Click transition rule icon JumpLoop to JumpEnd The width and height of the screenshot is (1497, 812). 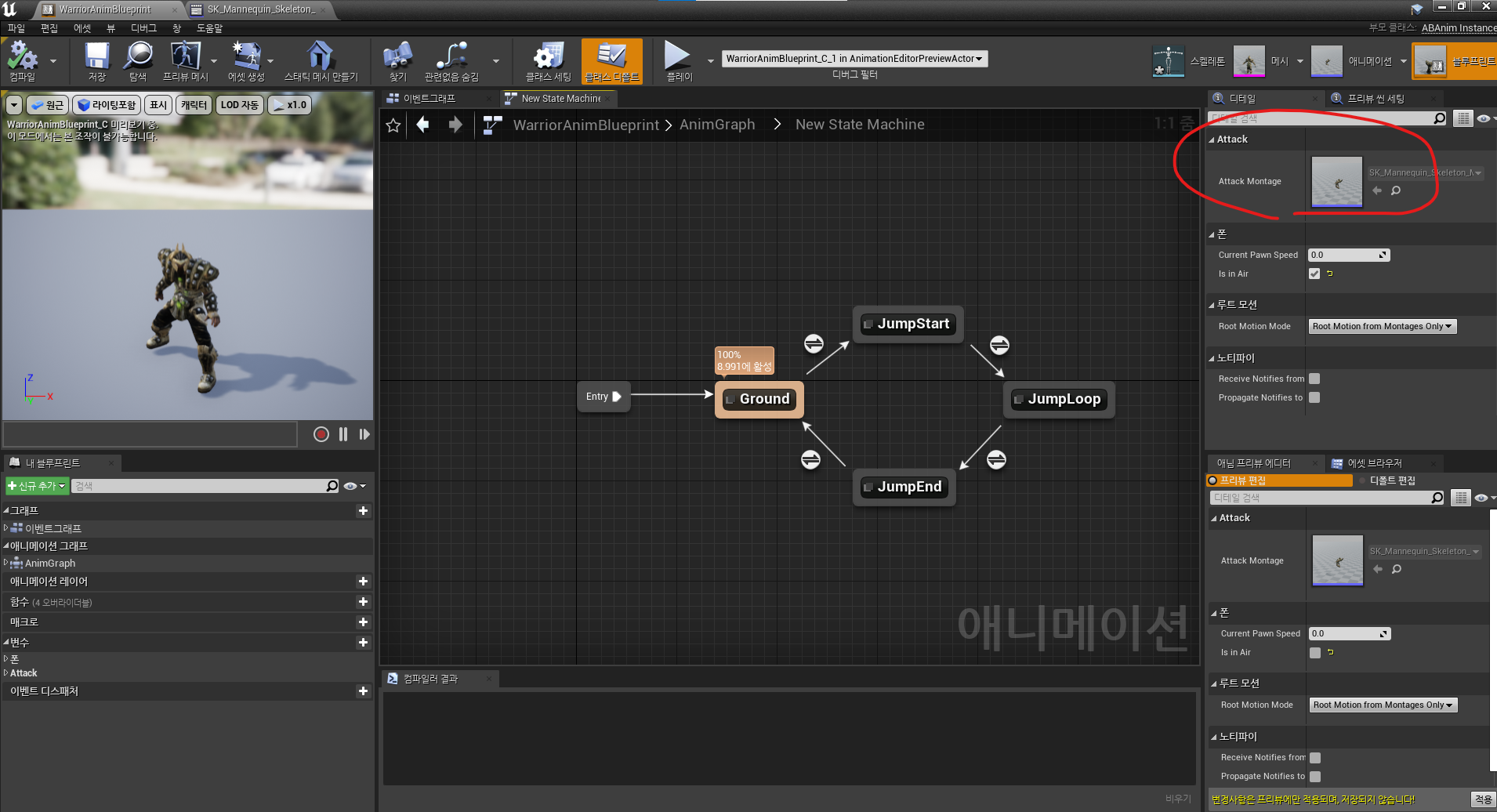click(996, 459)
